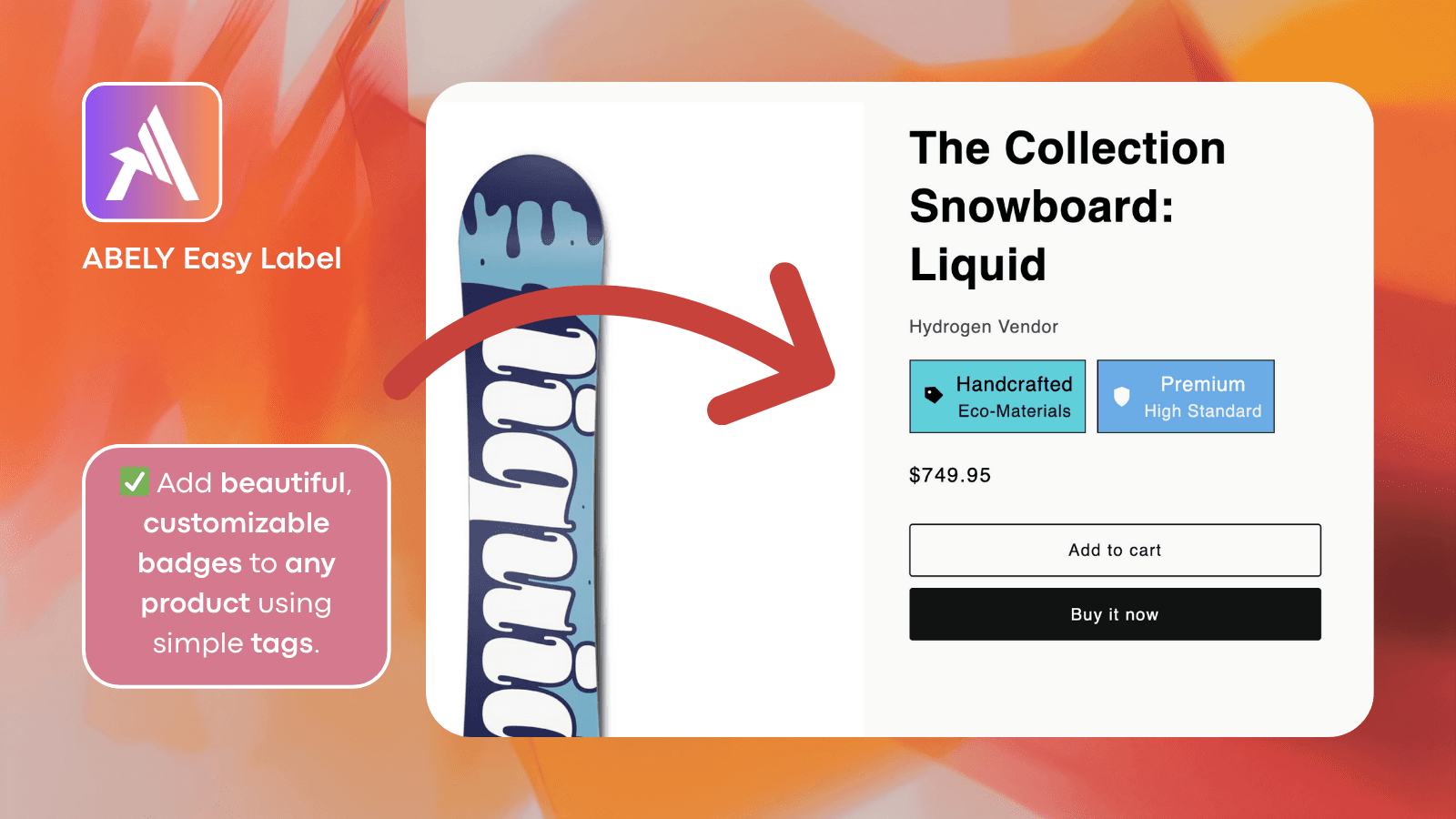Click the shield icon inside the Premium badge
This screenshot has height=819, width=1456.
(1121, 395)
